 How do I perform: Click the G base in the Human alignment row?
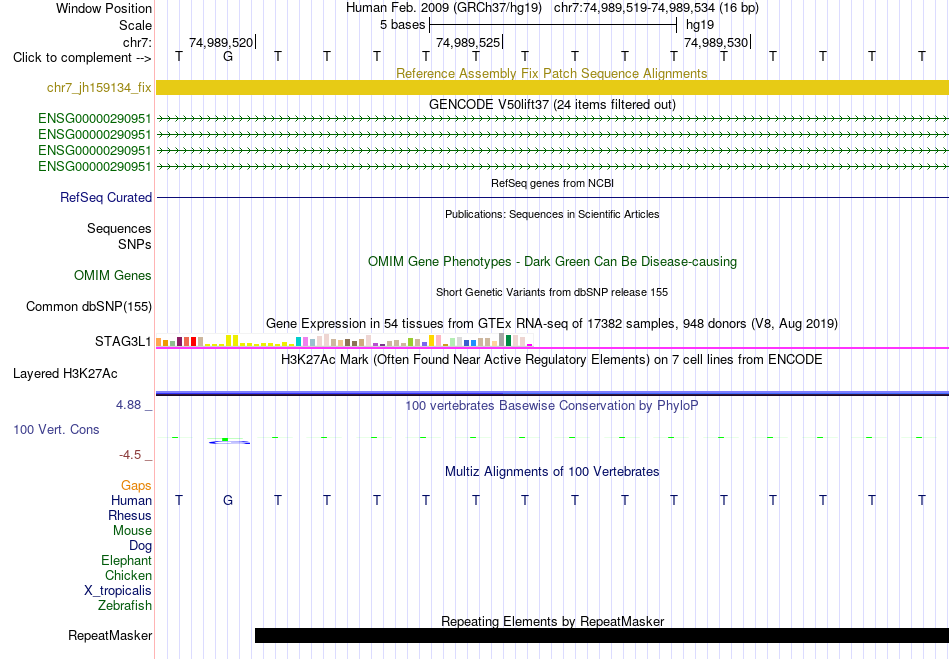coord(228,500)
